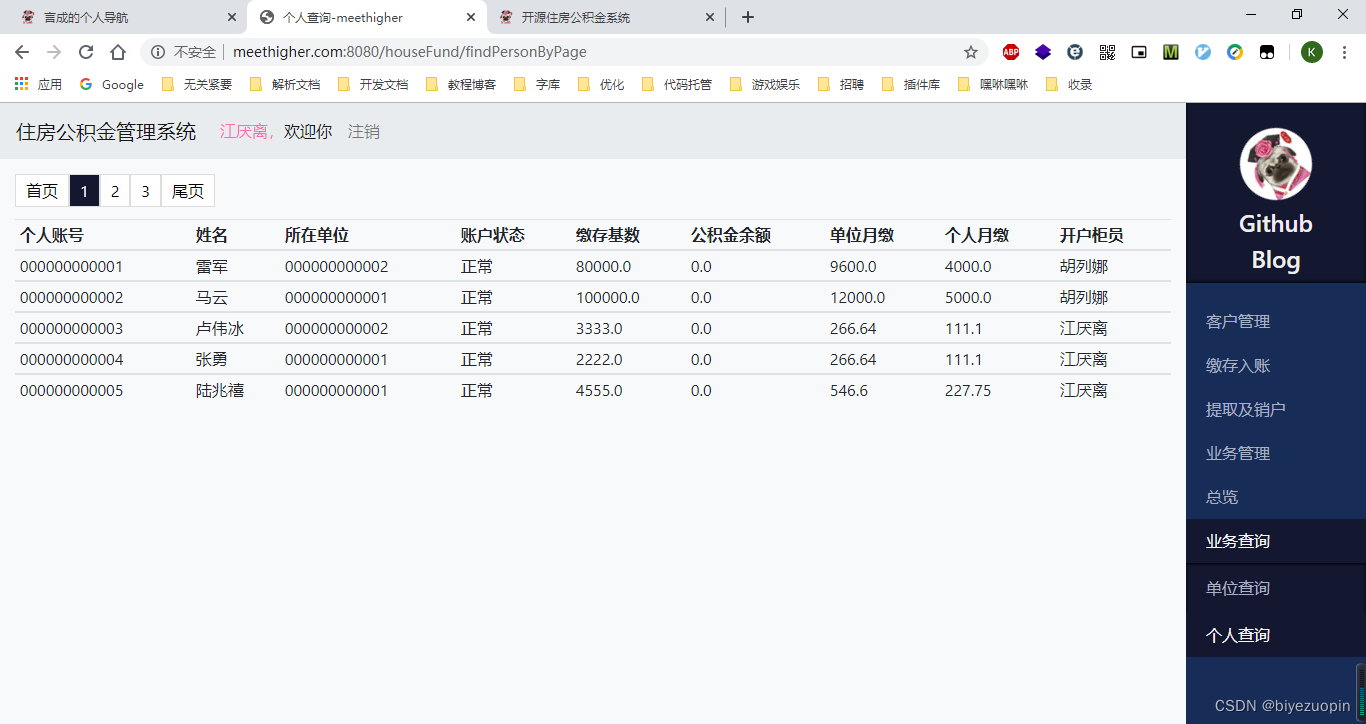Open the 收录 bookmark folder
The width and height of the screenshot is (1366, 724).
point(1069,84)
